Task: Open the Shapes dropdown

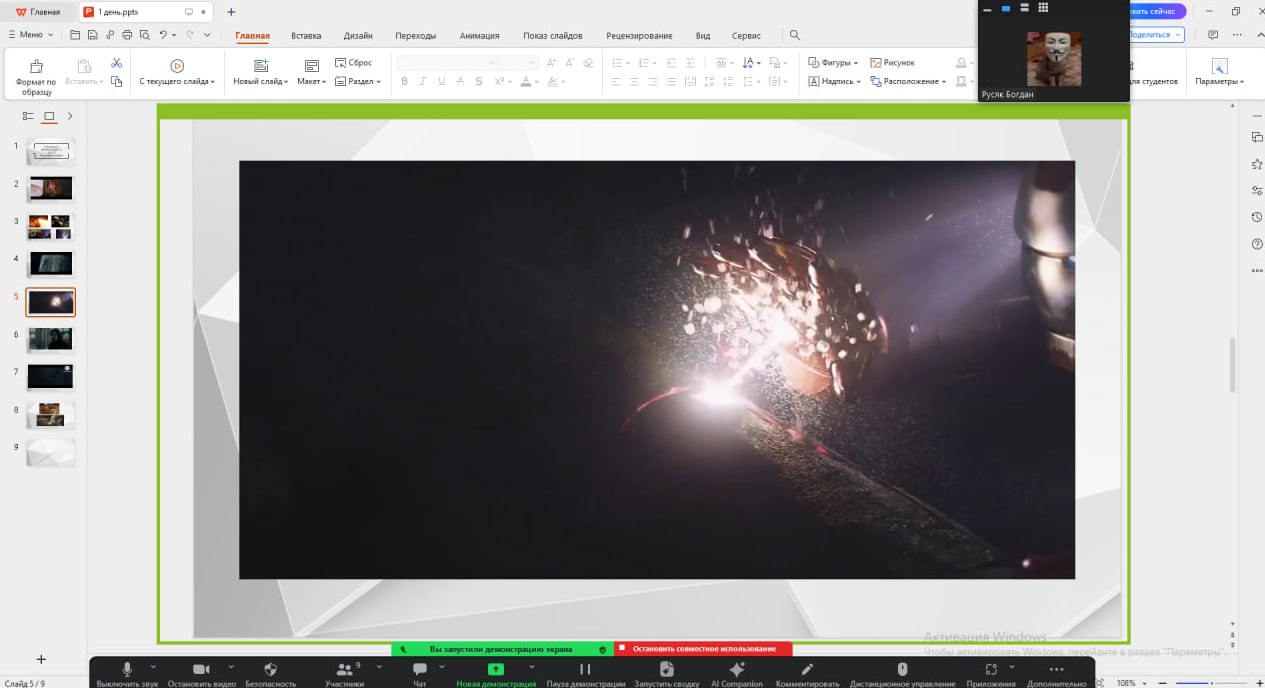Action: [833, 63]
